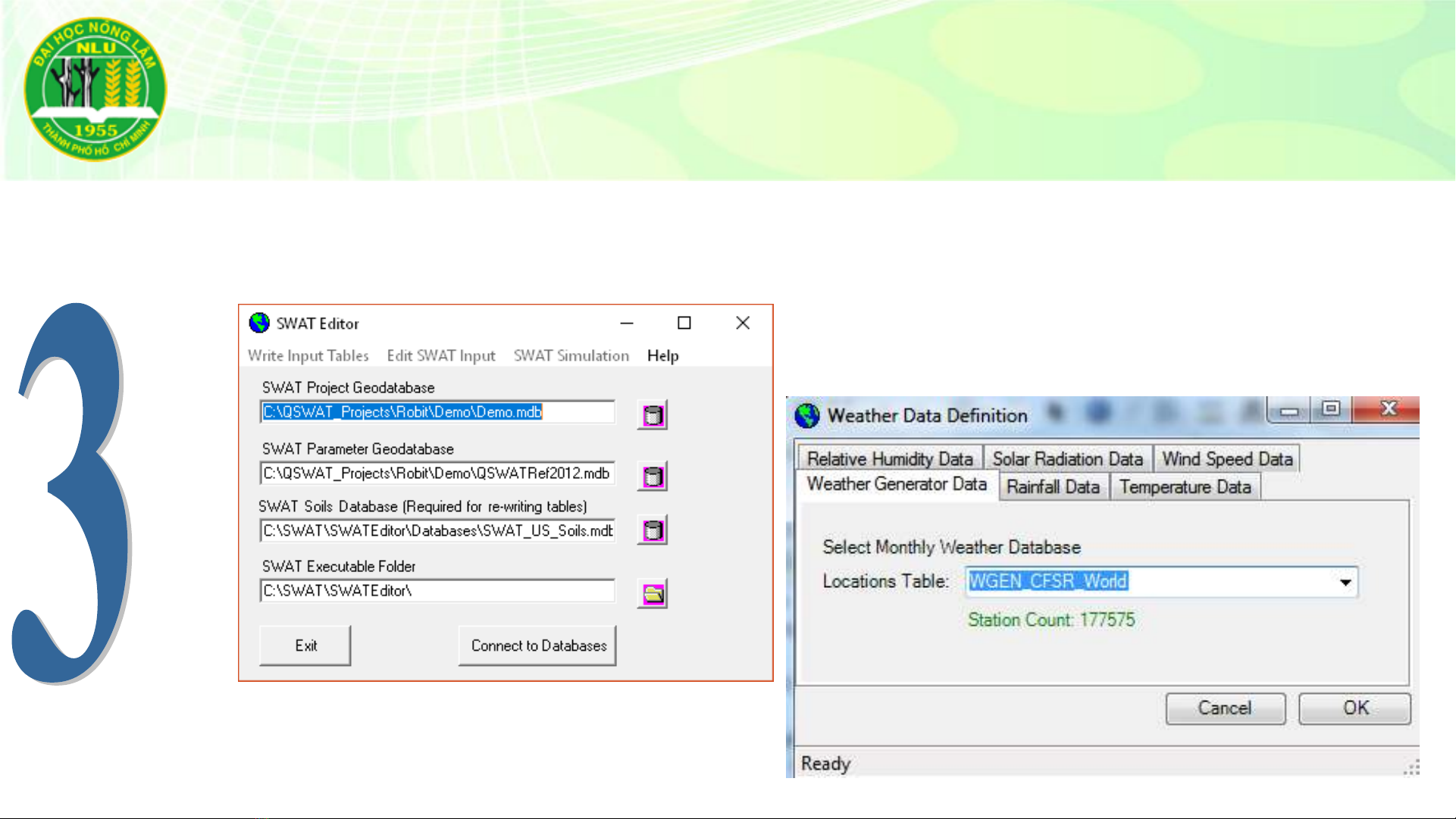Select the Weather Generator Data tab
The width and height of the screenshot is (1456, 819).
pos(897,484)
